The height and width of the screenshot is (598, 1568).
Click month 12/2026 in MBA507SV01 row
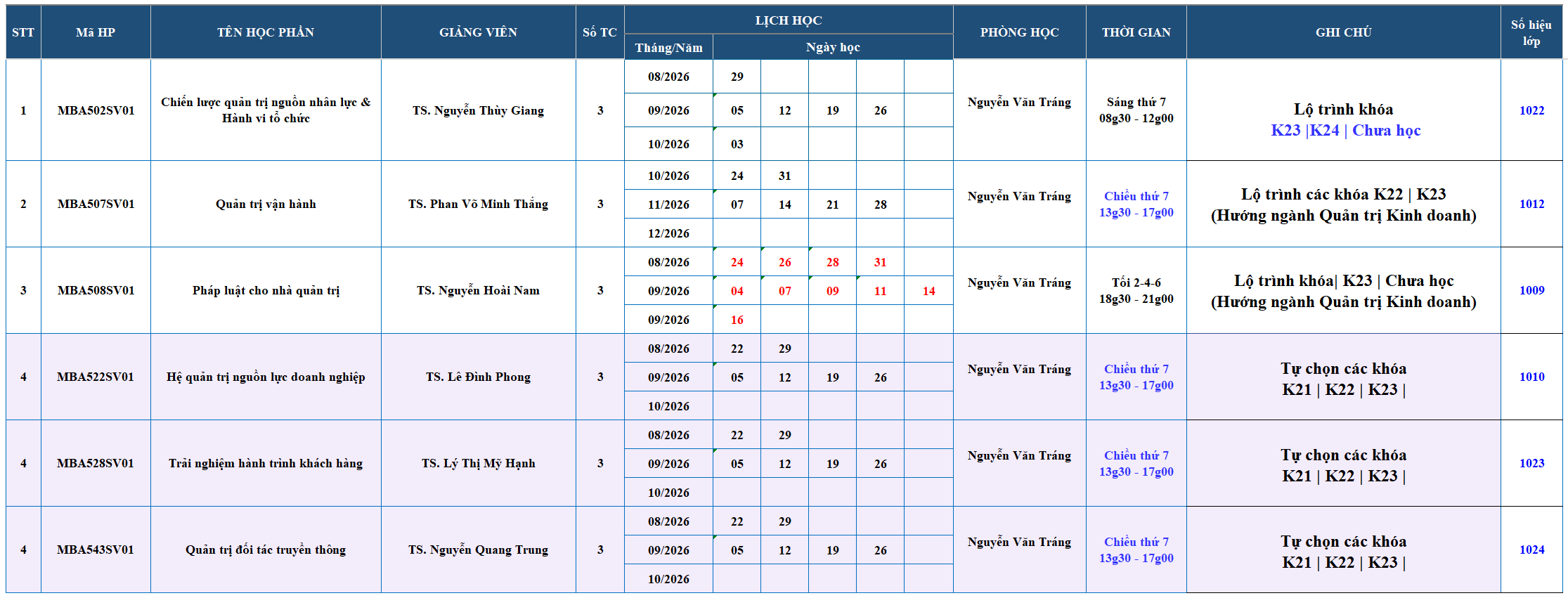point(668,233)
